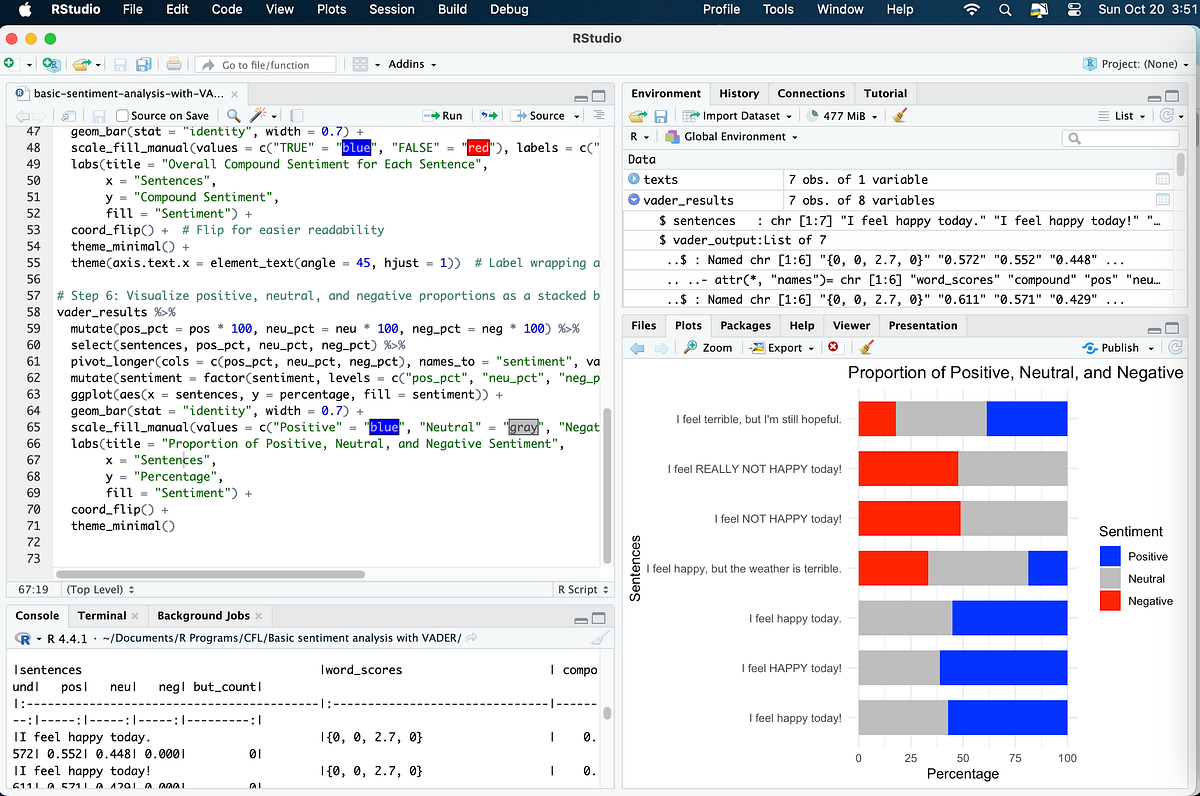Click the Source button to run the script
The height and width of the screenshot is (796, 1200).
539,115
